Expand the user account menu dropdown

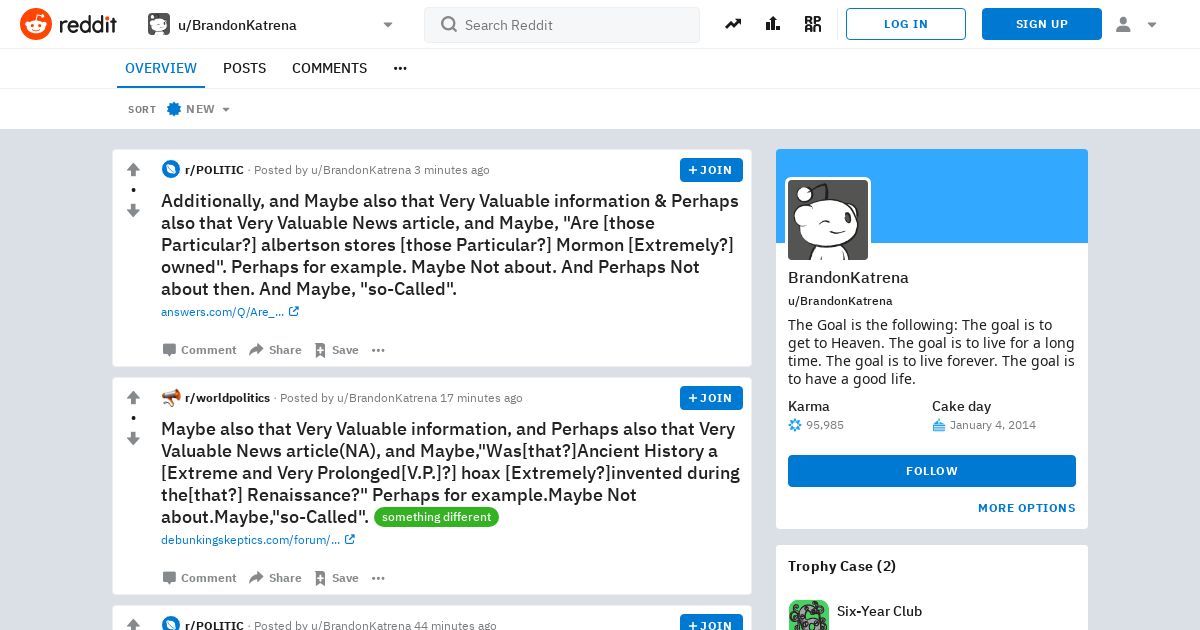1137,24
